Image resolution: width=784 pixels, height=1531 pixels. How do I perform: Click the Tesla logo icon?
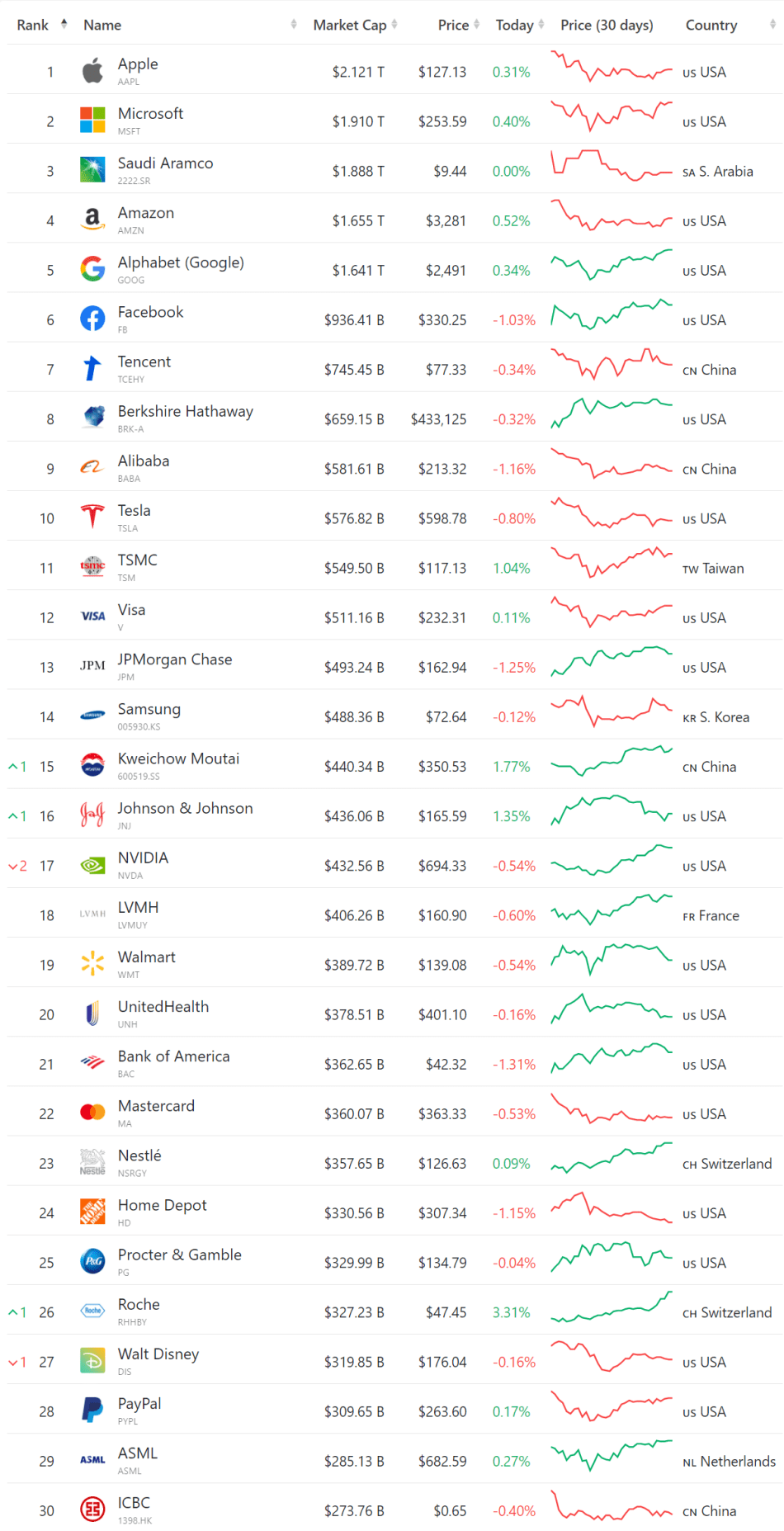[x=92, y=517]
